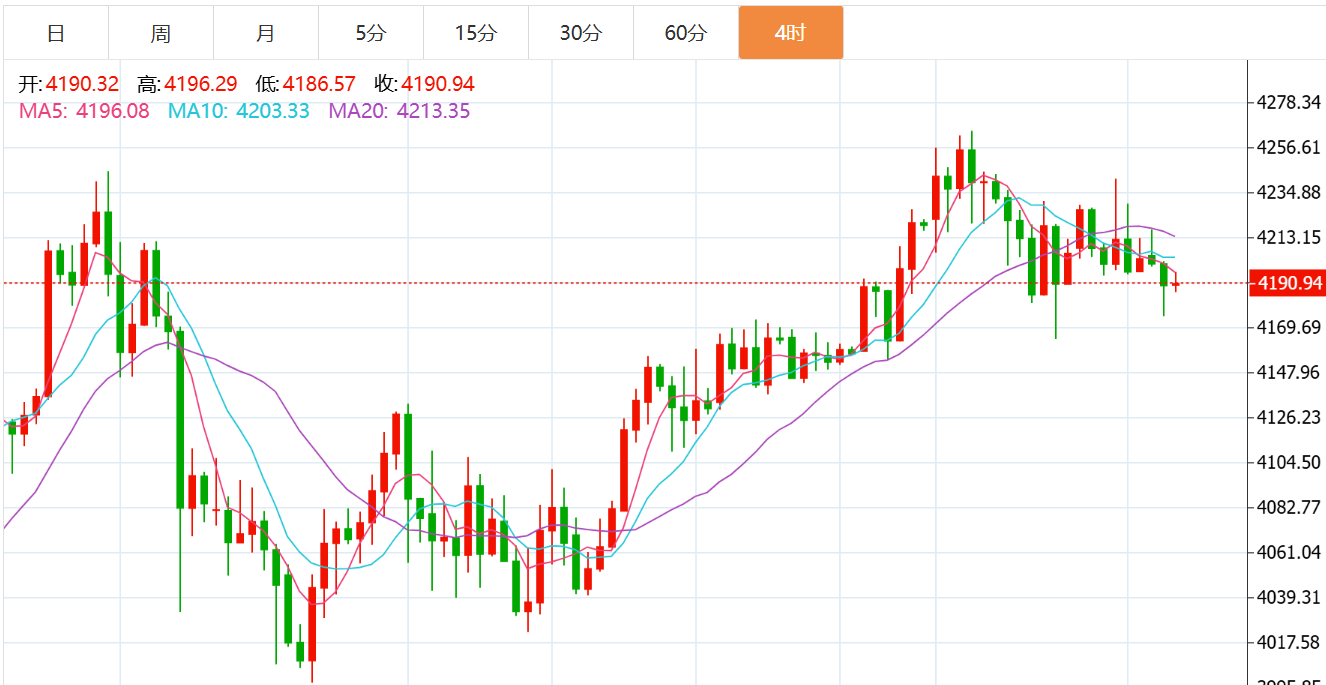Switch to the 日 daily chart tab
1326x685 pixels.
[x=56, y=33]
